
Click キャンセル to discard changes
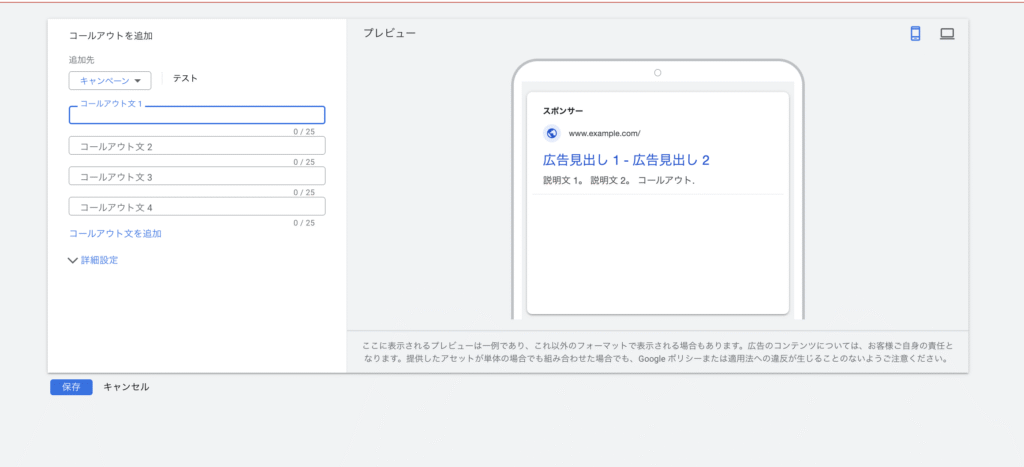pyautogui.click(x=126, y=387)
